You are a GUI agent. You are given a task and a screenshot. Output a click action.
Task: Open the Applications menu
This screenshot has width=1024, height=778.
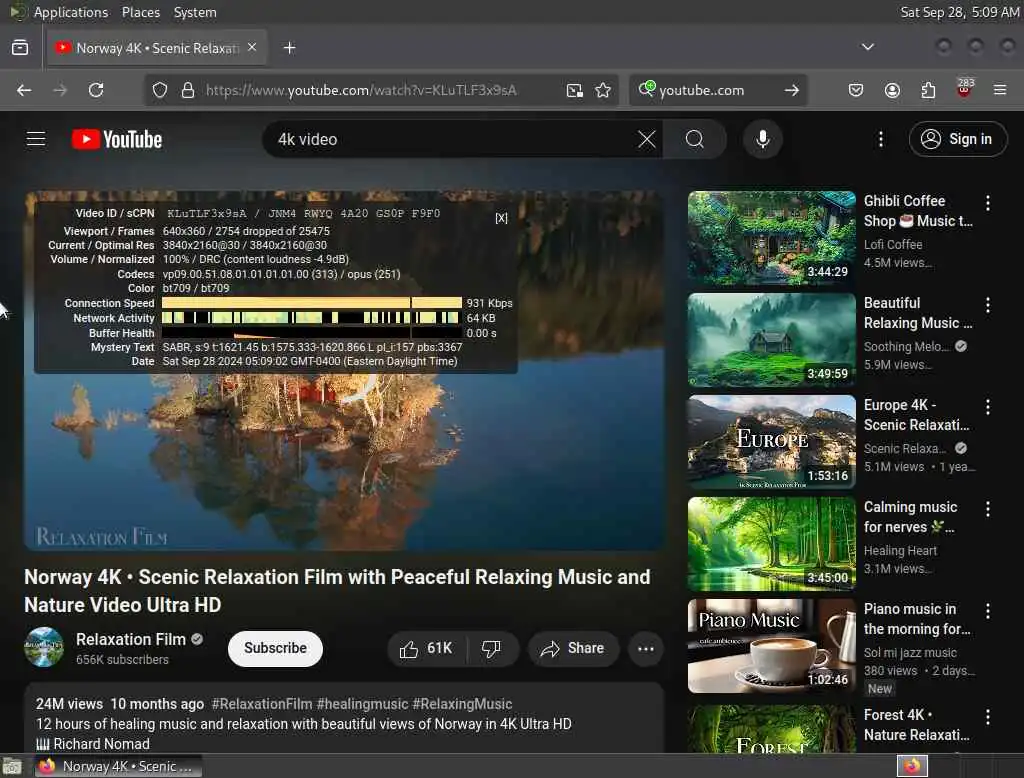click(71, 12)
